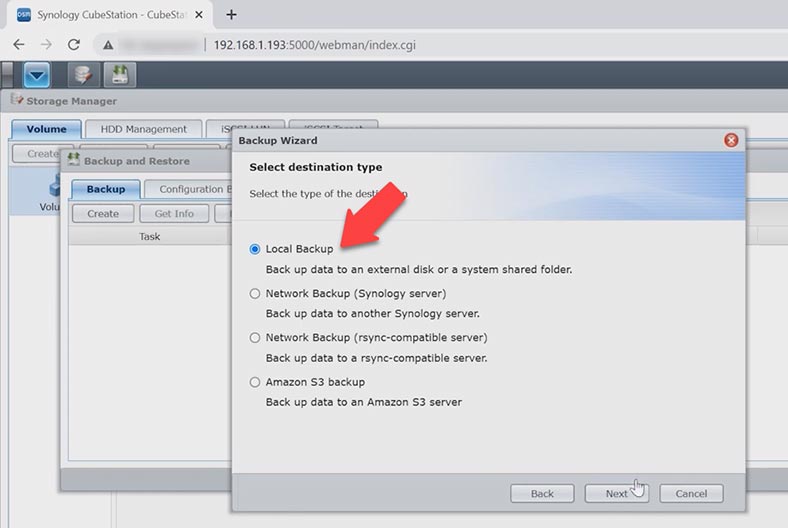Click Create button in Storage Manager
Image resolution: width=788 pixels, height=528 pixels.
point(36,154)
